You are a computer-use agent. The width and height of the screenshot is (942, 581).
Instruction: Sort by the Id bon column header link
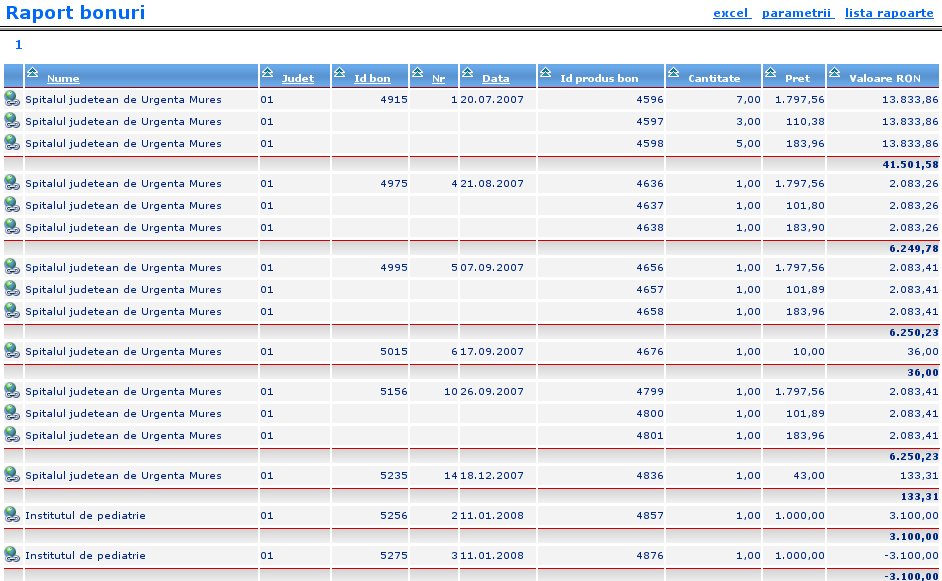click(x=372, y=79)
